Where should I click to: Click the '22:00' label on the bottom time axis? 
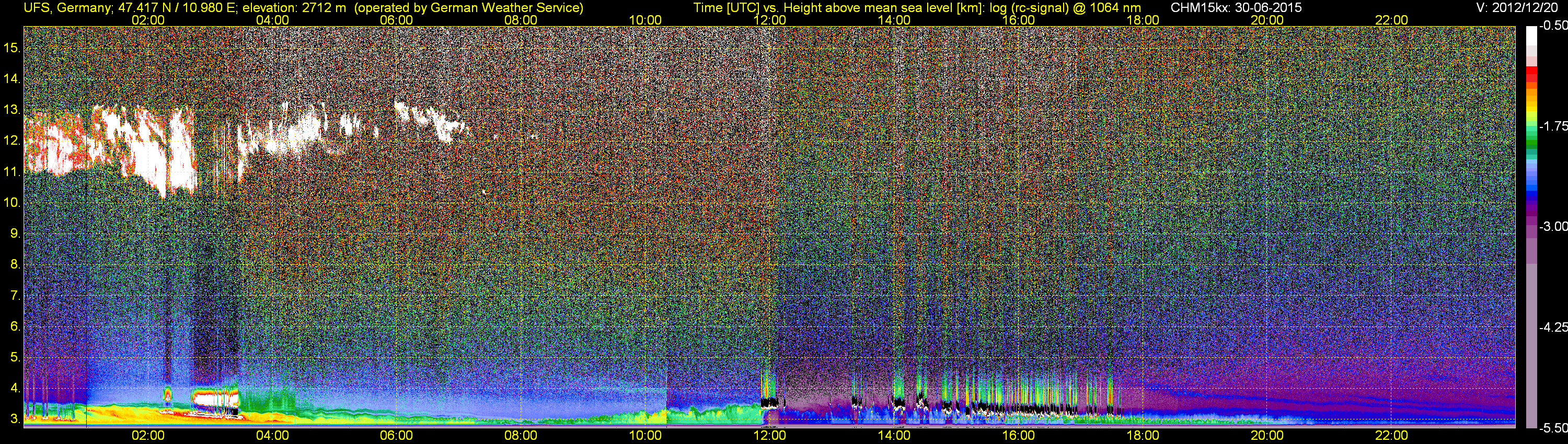(x=1391, y=436)
